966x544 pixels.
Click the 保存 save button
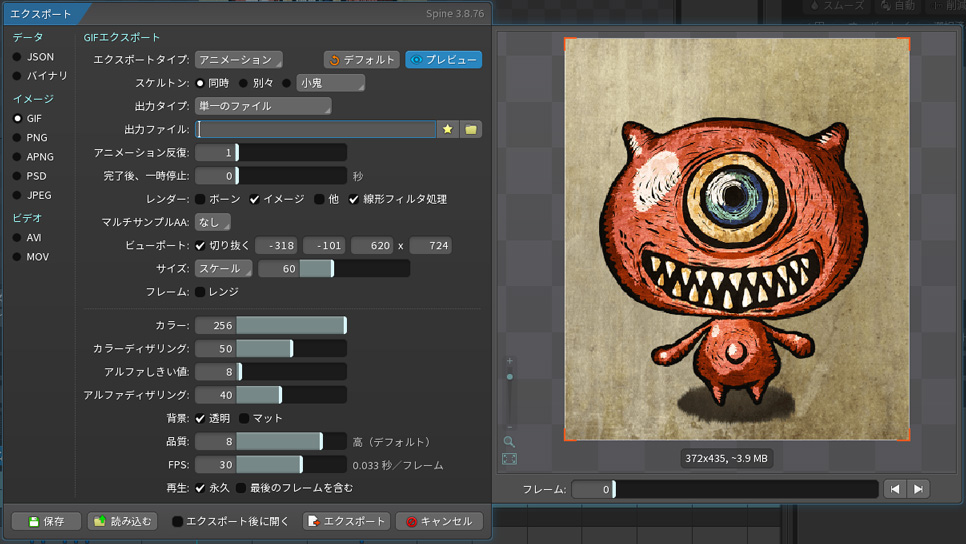[46, 521]
